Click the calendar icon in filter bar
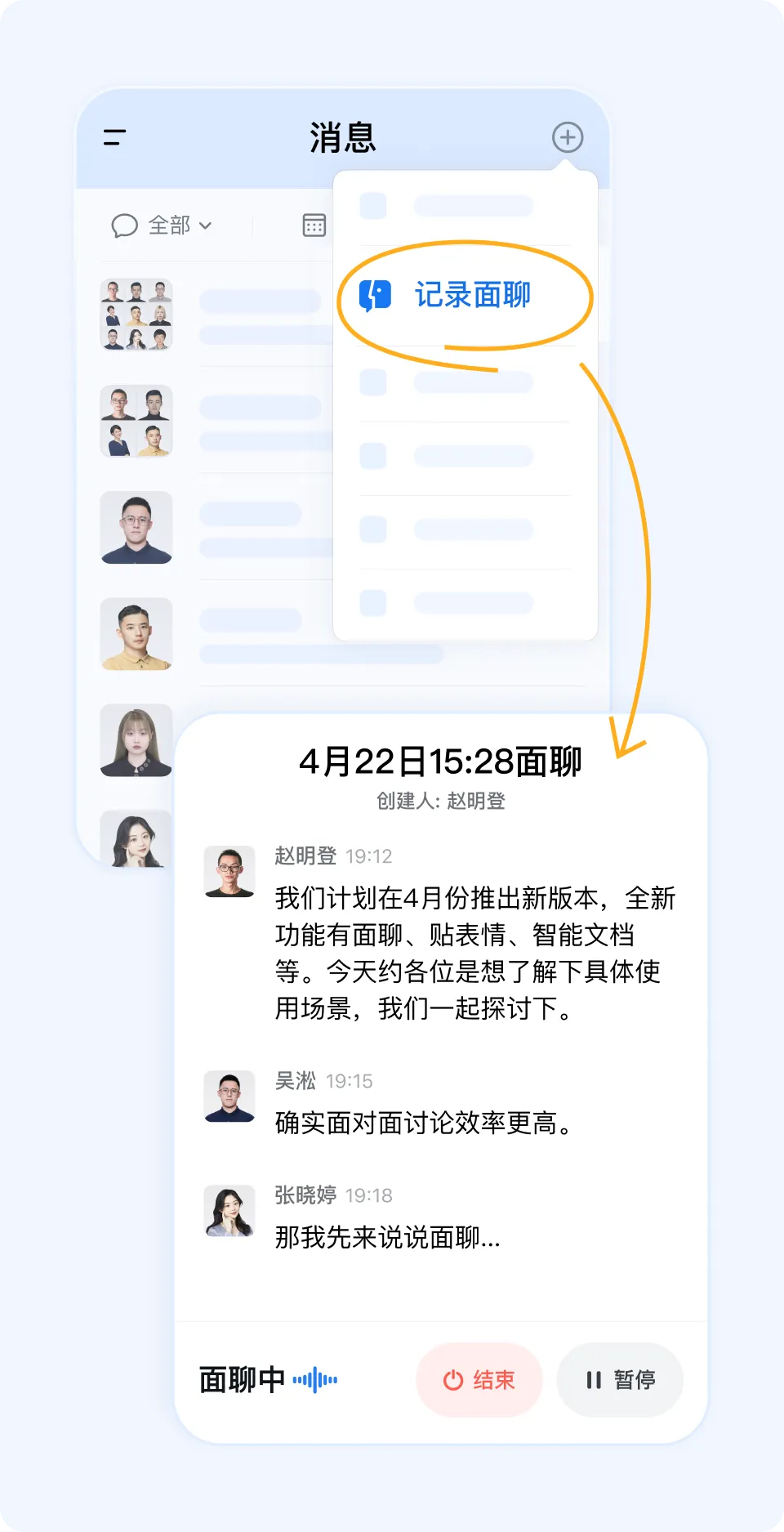Screen dimensions: 784x1532 (x=314, y=225)
